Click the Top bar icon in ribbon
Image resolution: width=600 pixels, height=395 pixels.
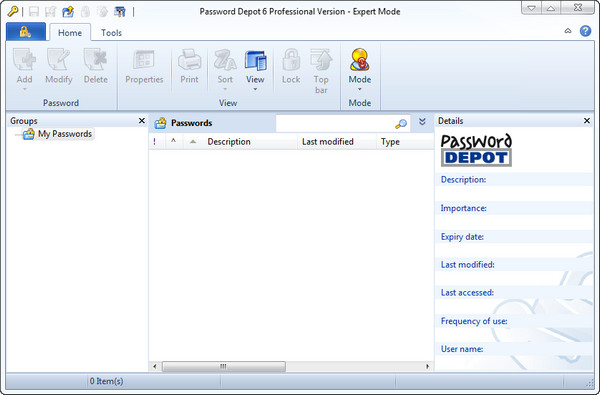tap(321, 60)
